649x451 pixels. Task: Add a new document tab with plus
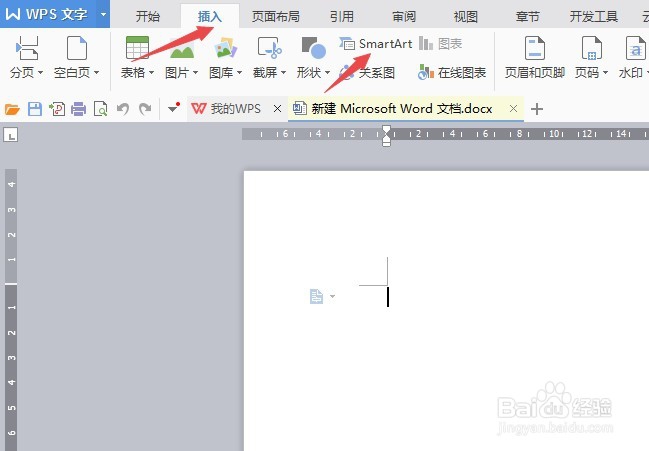point(537,109)
